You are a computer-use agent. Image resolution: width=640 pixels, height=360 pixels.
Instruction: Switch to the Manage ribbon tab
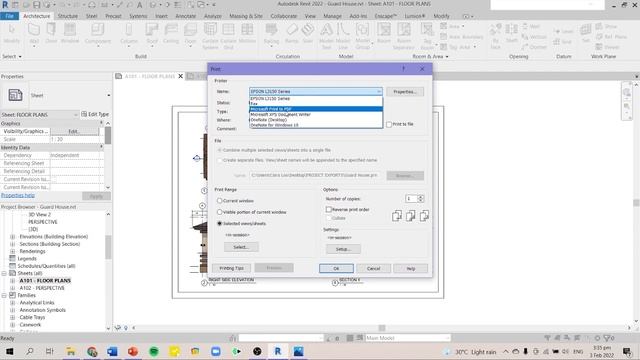pos(332,16)
